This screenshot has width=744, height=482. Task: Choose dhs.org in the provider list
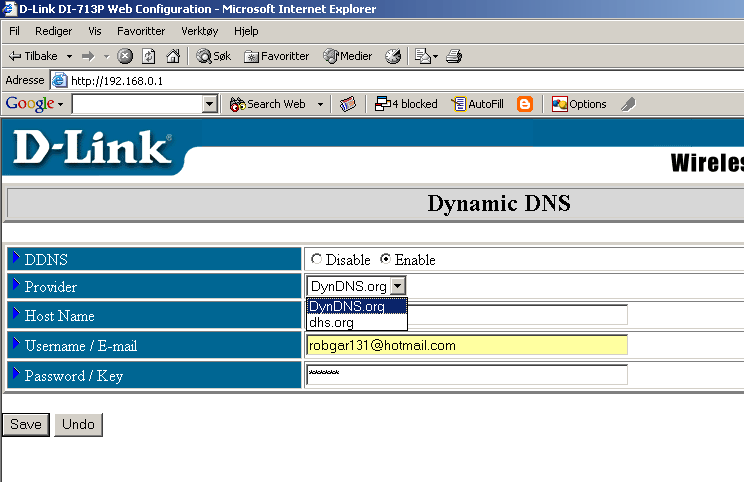tap(357, 322)
